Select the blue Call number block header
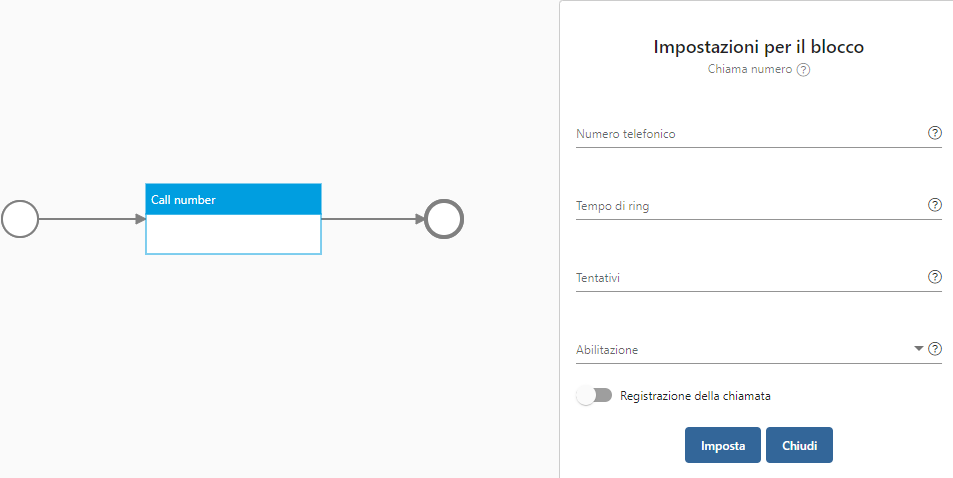Viewport: 953px width, 478px height. pyautogui.click(x=233, y=199)
